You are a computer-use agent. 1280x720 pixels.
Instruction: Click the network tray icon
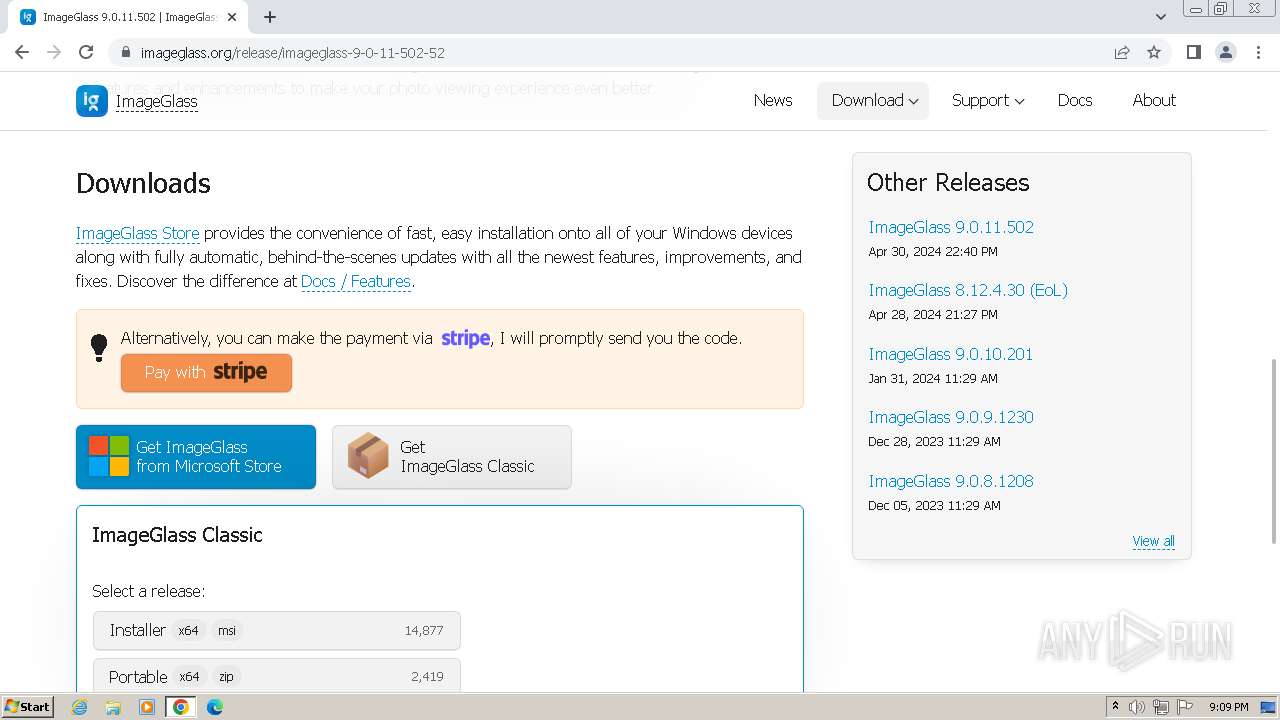pos(1161,707)
